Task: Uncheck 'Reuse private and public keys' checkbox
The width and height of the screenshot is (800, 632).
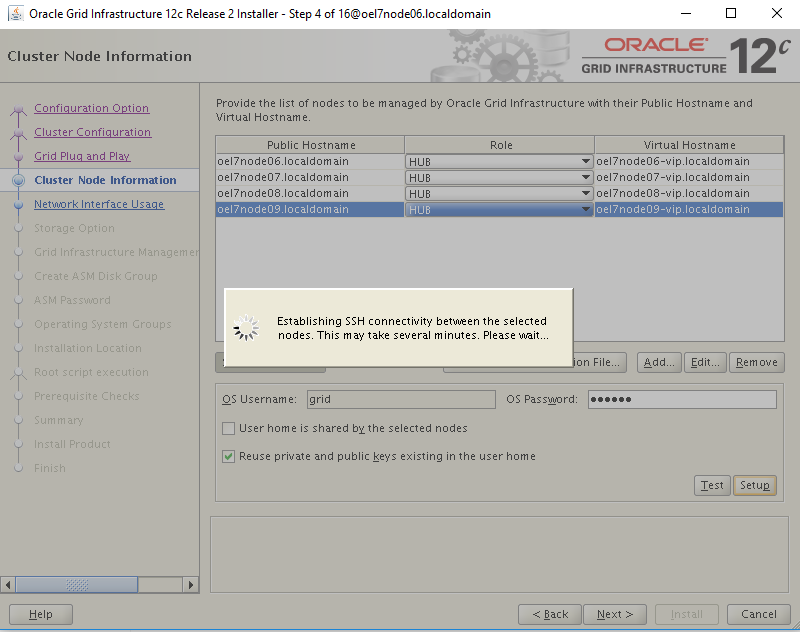Action: click(228, 457)
